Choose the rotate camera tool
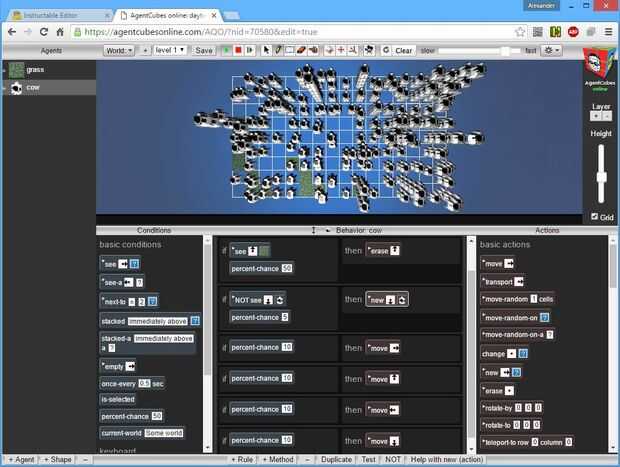This screenshot has width=620, height=467. tap(329, 50)
